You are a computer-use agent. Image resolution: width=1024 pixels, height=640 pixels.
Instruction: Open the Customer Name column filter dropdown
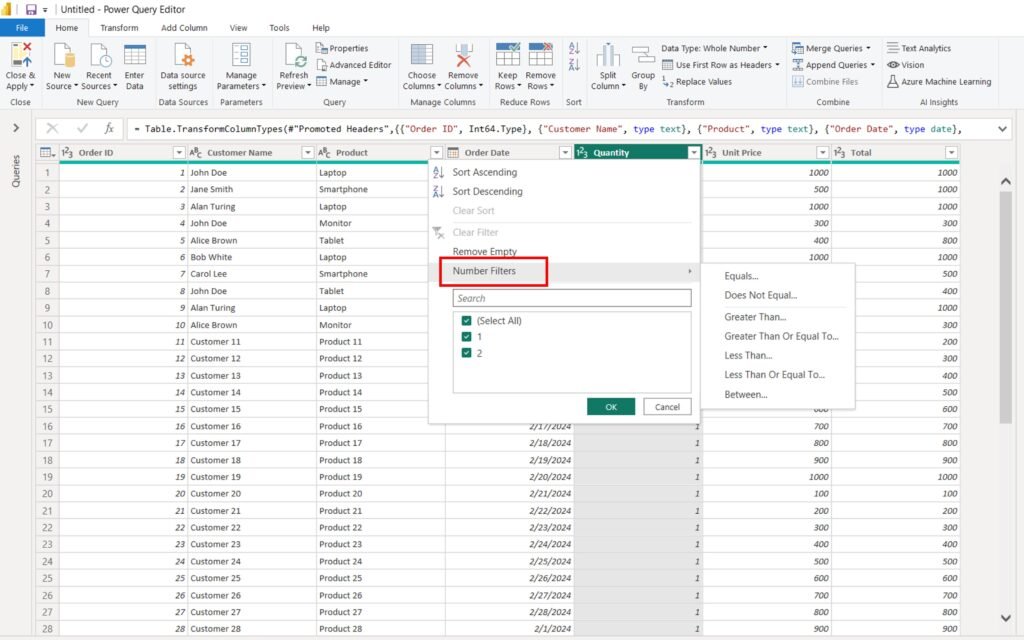308,153
